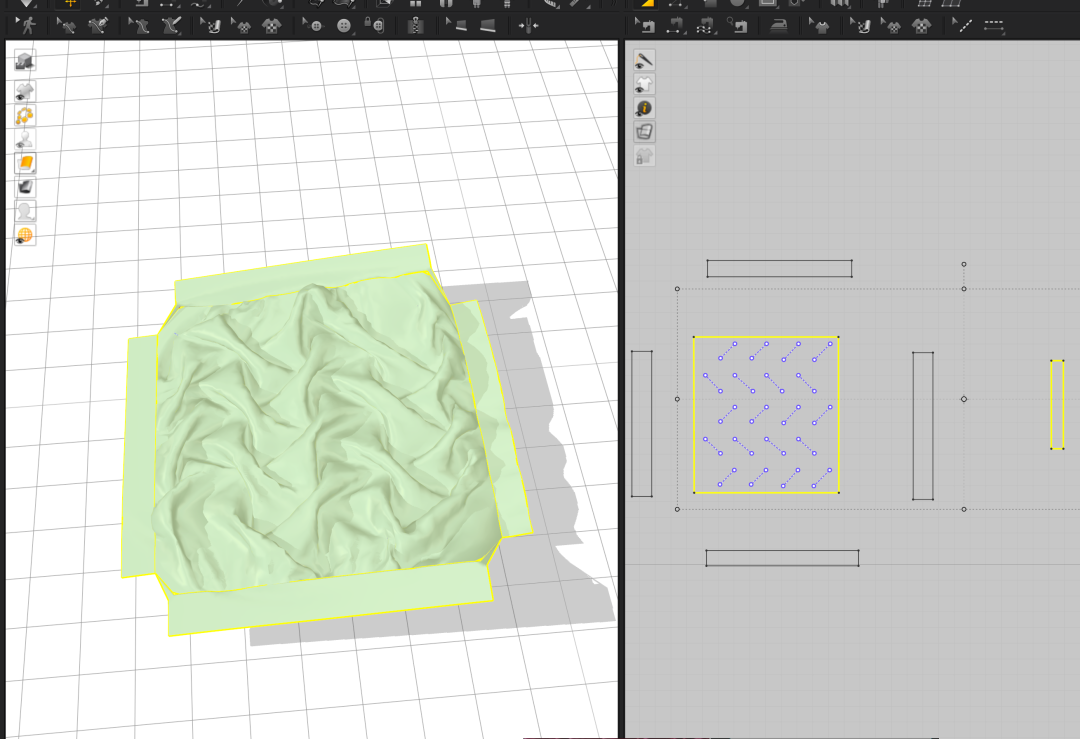Screen dimensions: 1080x739
Task: Select the vertical rectangle pattern right of square
Action: pyautogui.click(x=923, y=426)
